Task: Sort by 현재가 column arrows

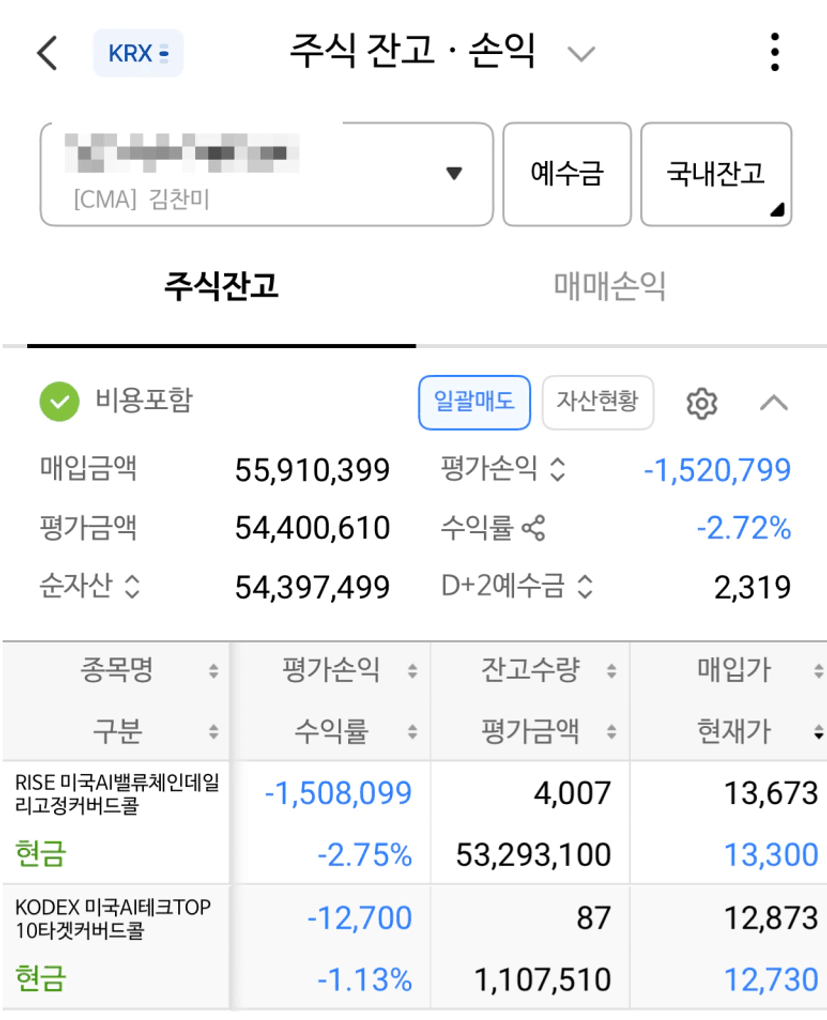Action: tap(819, 733)
